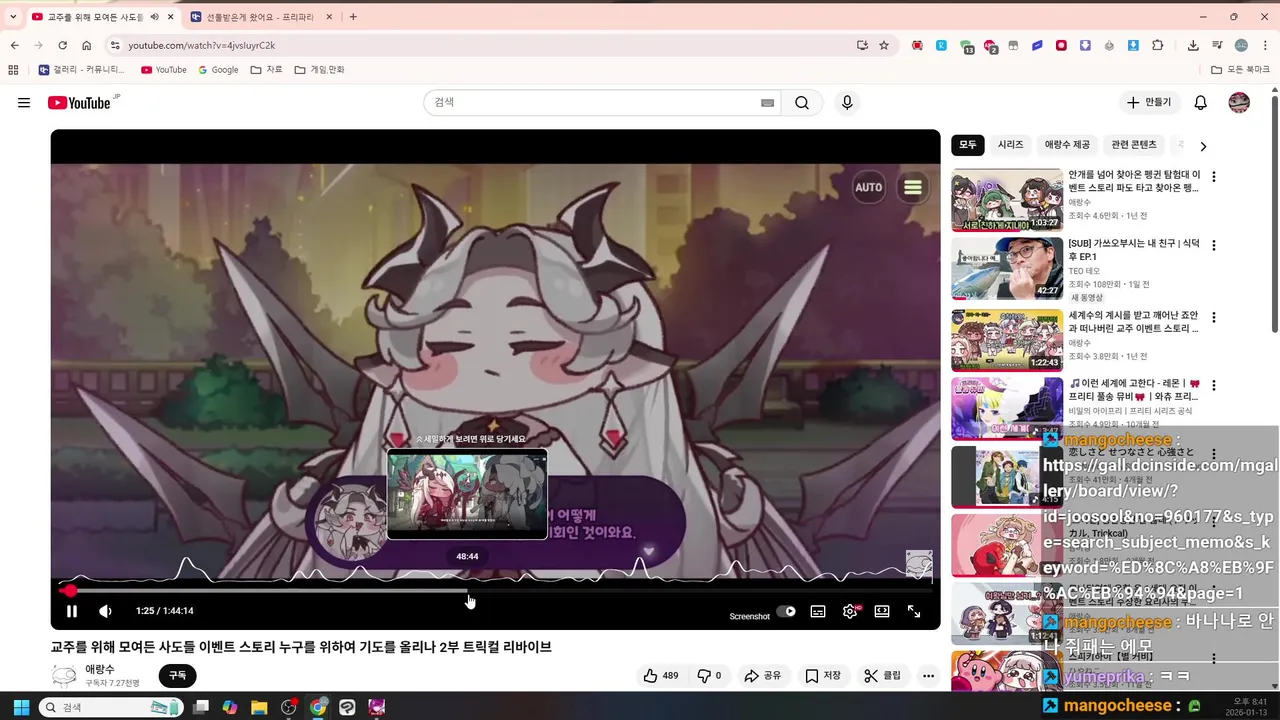Open Chrome extensions puzzle icon
Viewport: 1280px width, 720px height.
(1158, 45)
